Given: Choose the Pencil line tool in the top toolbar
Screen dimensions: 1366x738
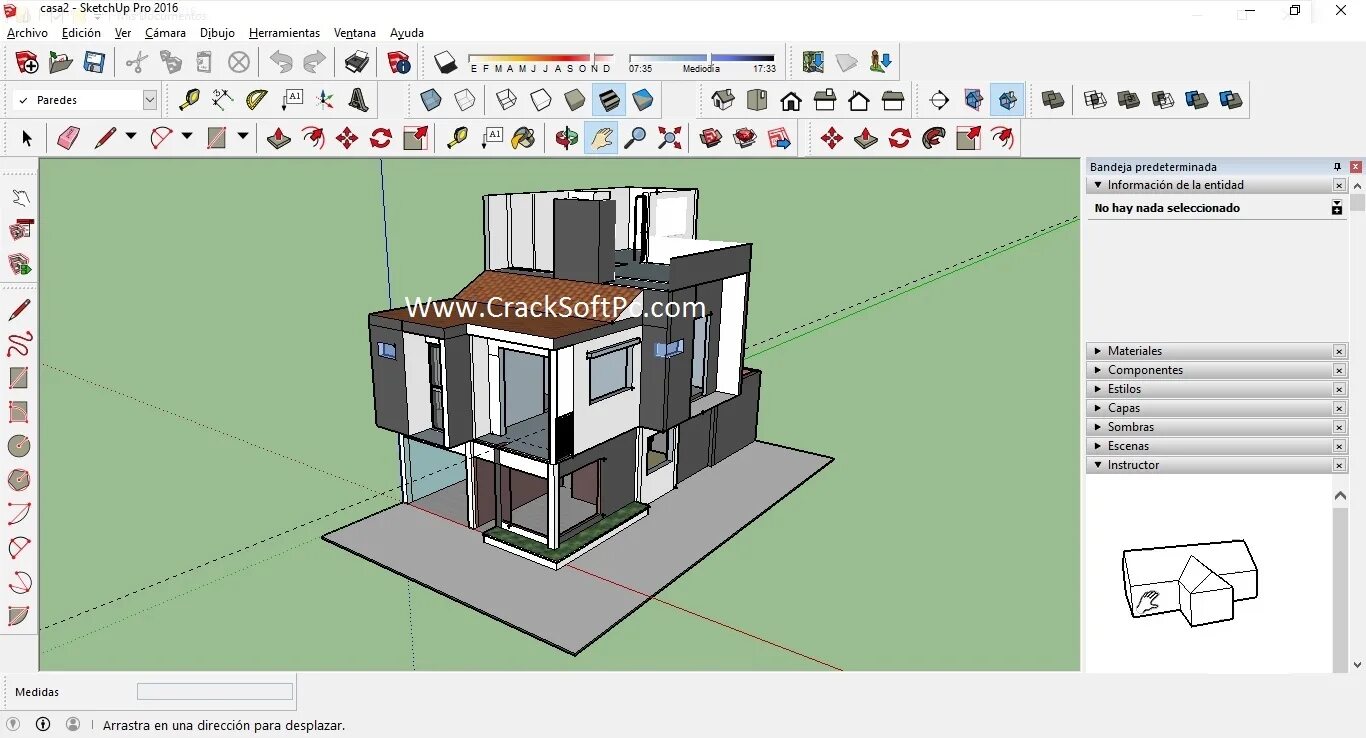Looking at the screenshot, I should click(x=105, y=138).
